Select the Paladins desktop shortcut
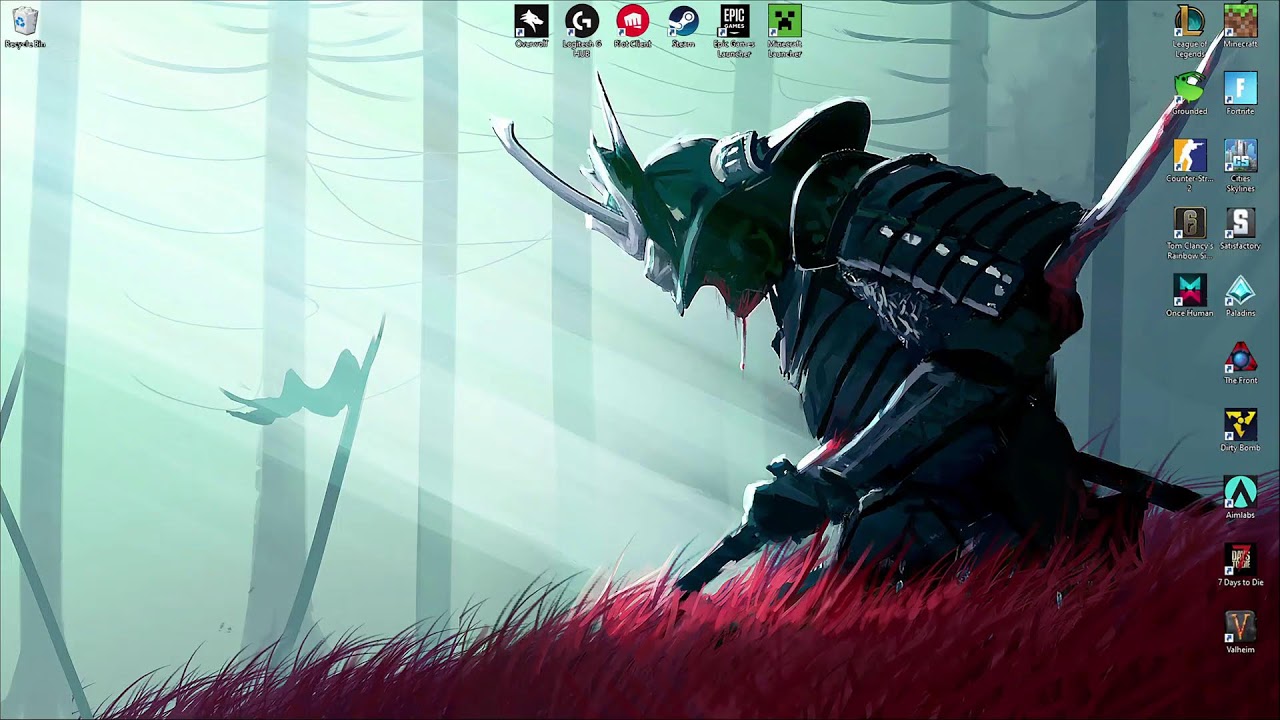Viewport: 1280px width, 720px height. coord(1240,291)
